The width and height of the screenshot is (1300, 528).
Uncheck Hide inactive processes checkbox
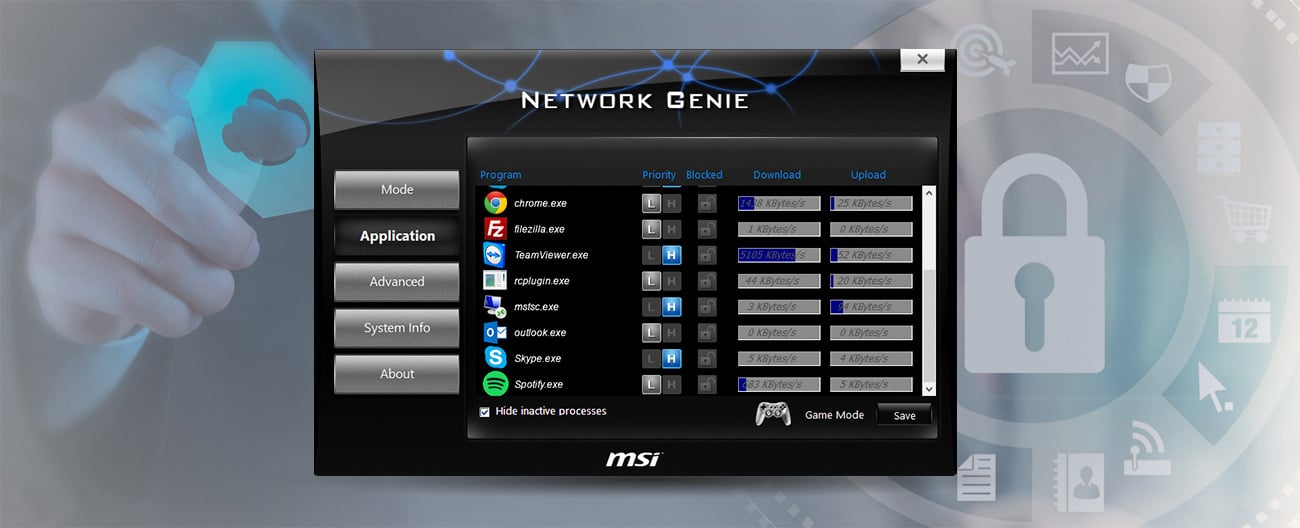(x=485, y=412)
